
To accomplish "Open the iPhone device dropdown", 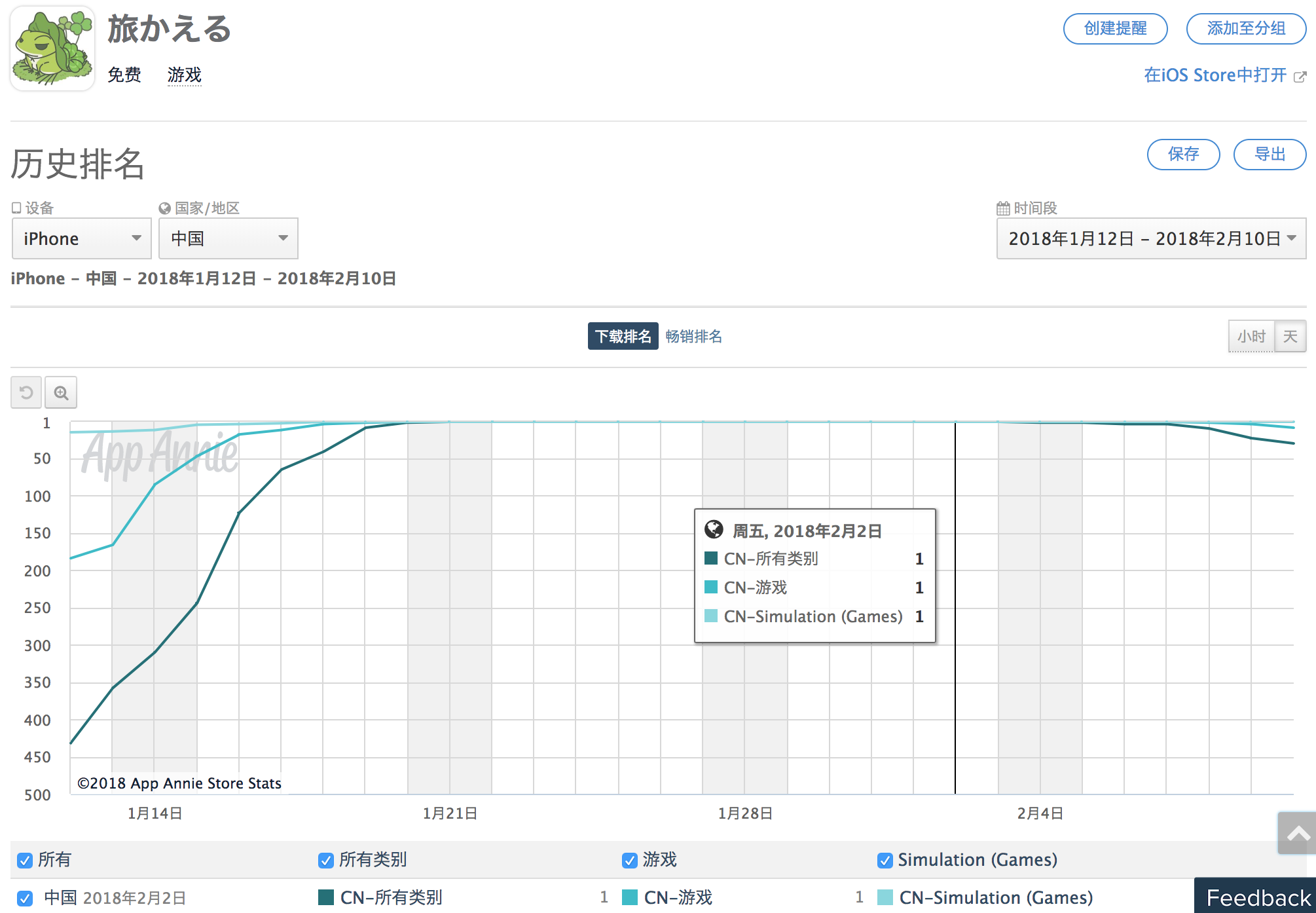I will pos(82,238).
